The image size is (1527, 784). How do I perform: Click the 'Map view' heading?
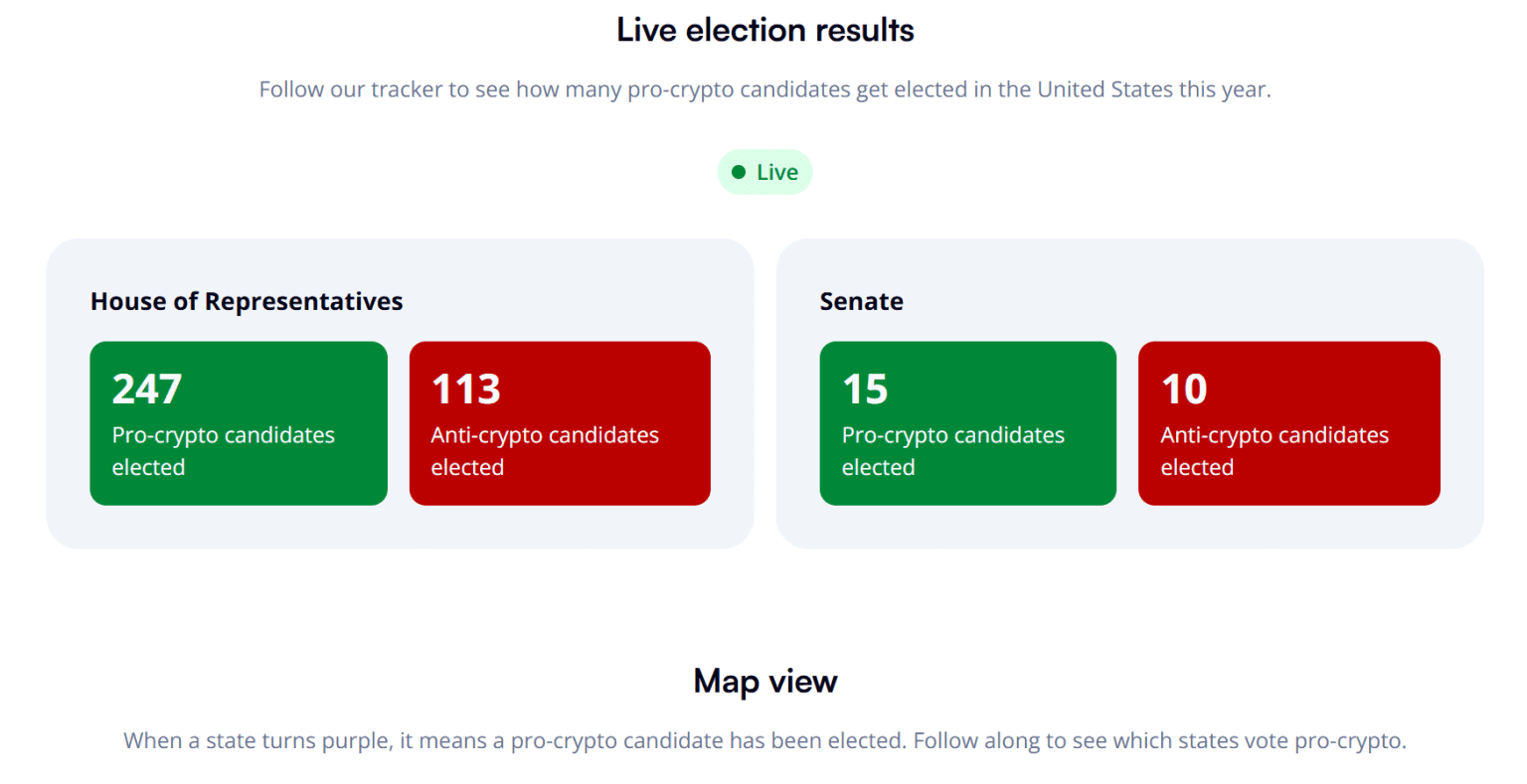[764, 681]
